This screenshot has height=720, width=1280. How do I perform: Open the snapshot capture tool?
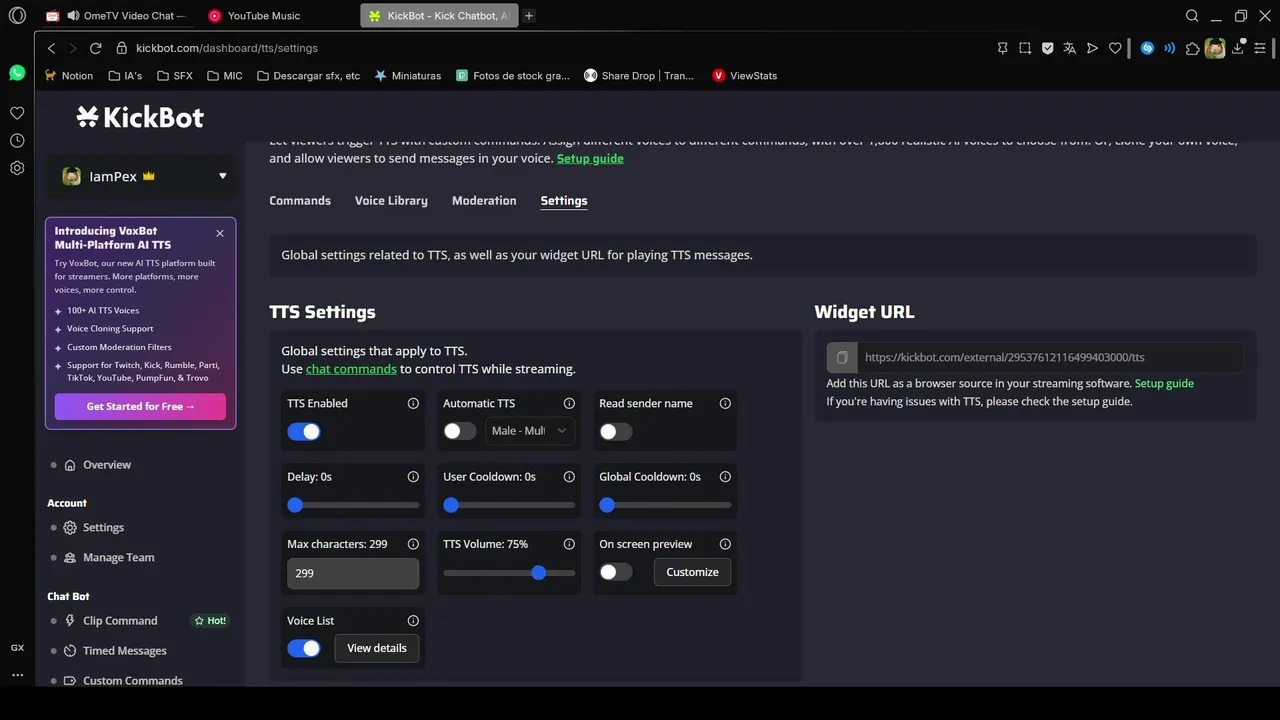tap(1025, 48)
